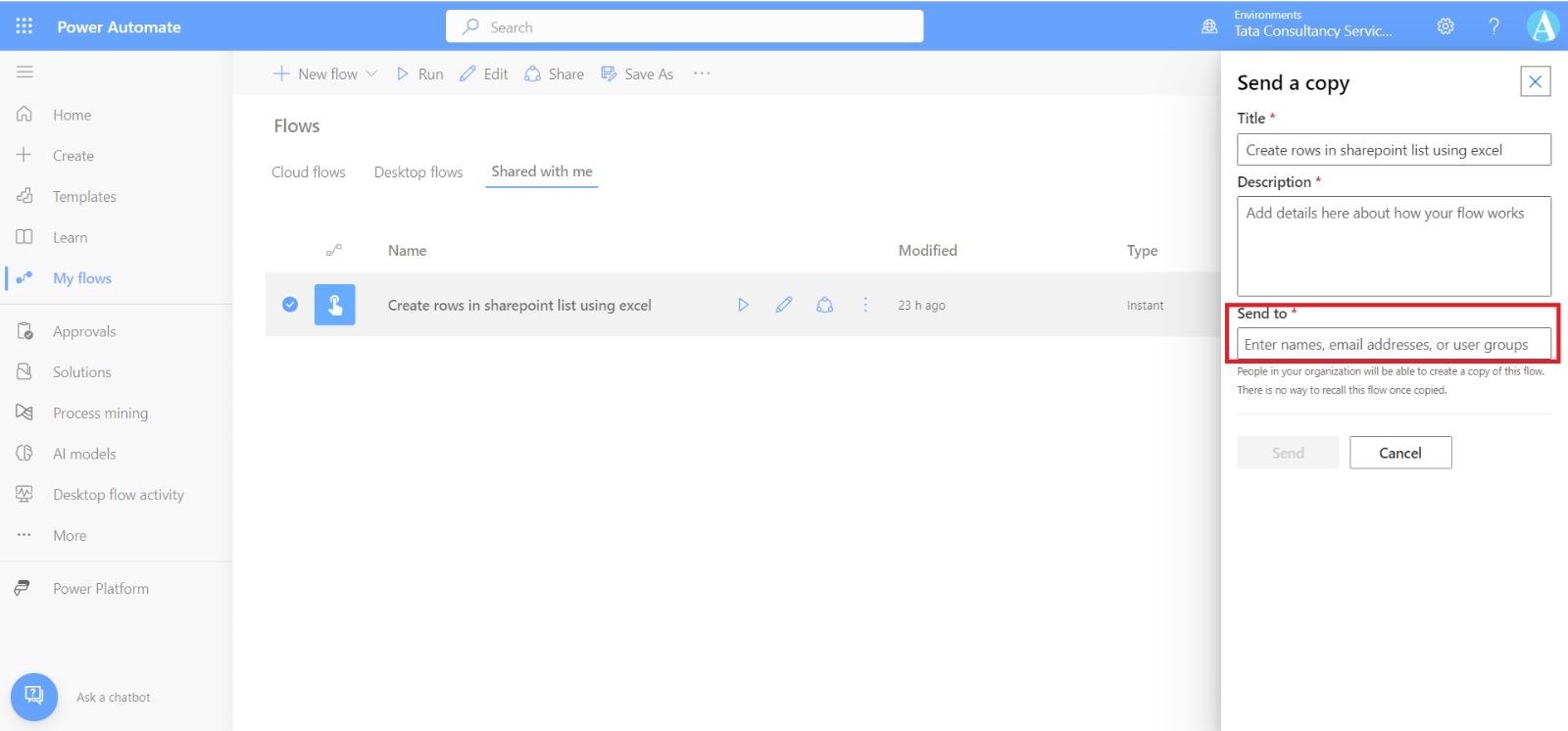Switch to the Desktop flows tab
Screen dimensions: 1568x731
(418, 172)
